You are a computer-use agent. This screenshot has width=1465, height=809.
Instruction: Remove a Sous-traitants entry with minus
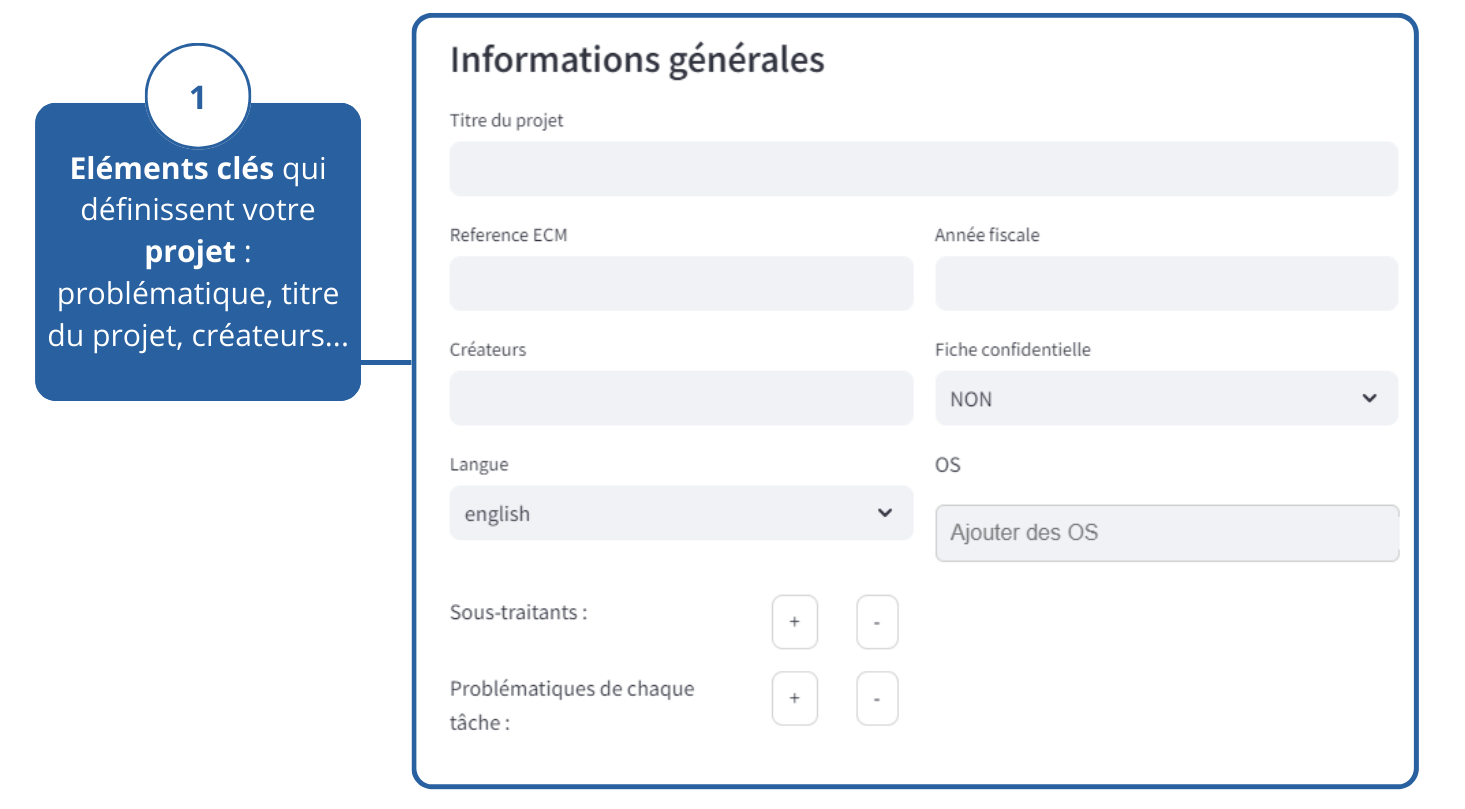coord(877,622)
